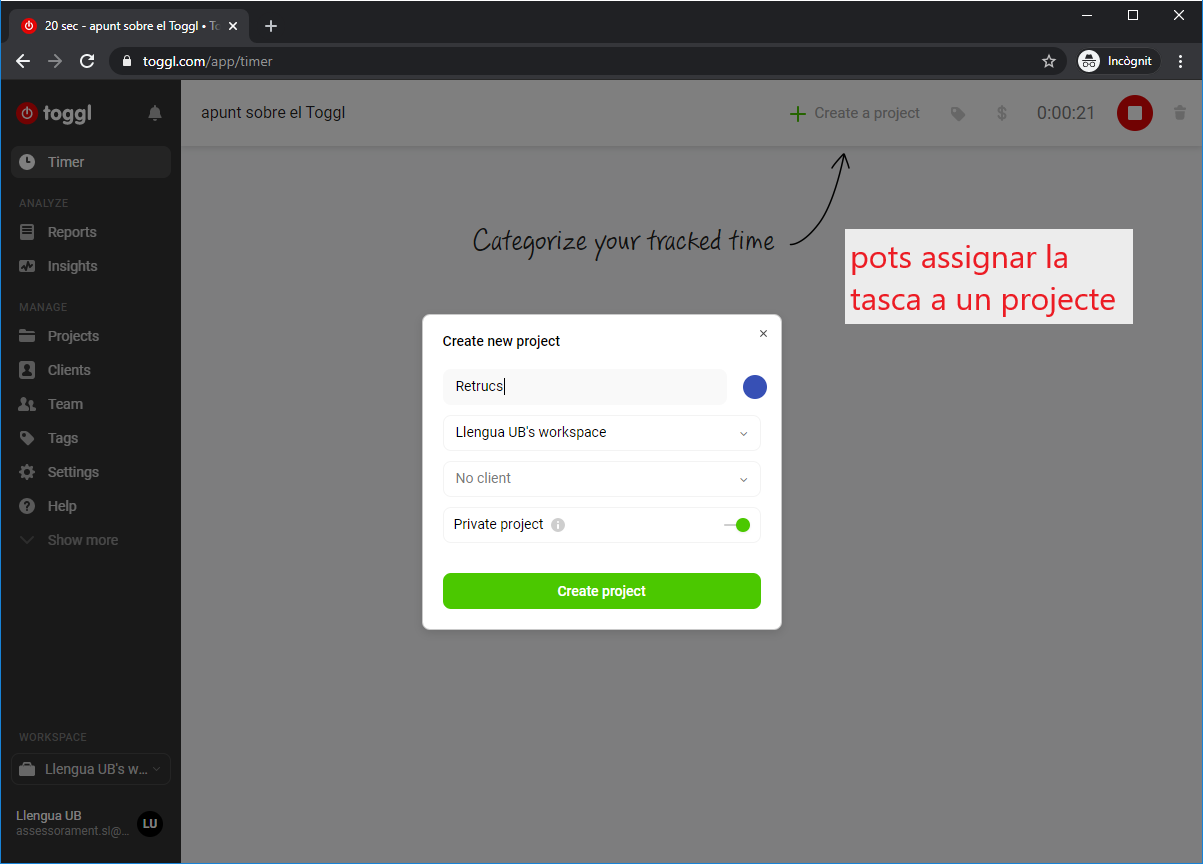Reload the page in browser
The height and width of the screenshot is (864, 1203).
click(87, 61)
